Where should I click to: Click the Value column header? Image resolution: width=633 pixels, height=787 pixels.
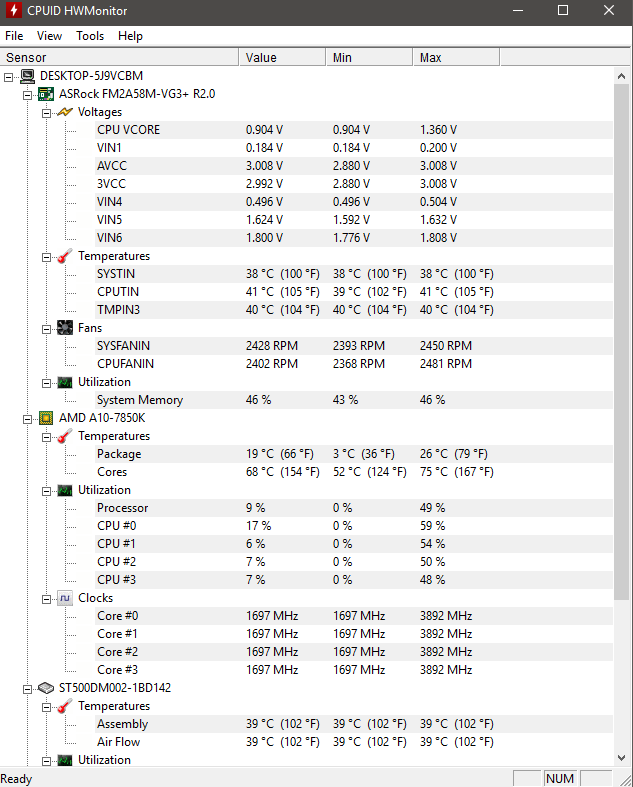(x=282, y=58)
